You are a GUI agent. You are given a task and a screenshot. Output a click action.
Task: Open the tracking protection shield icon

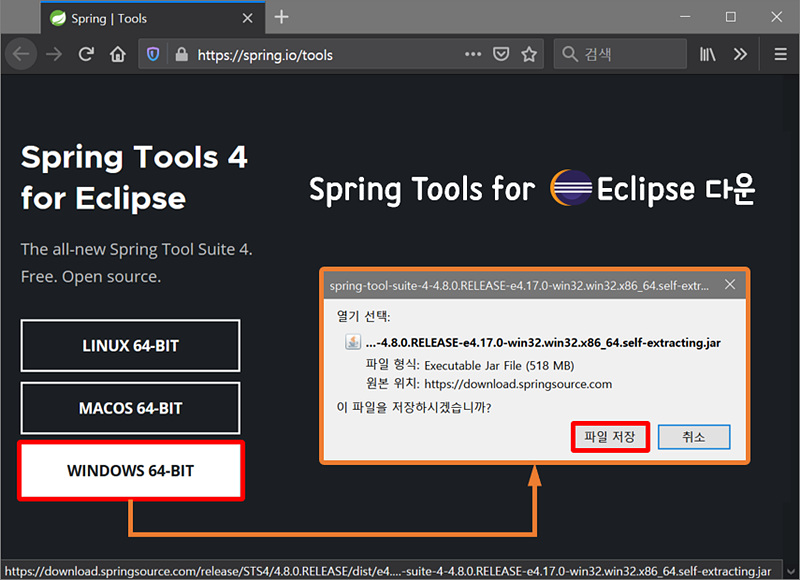point(153,54)
